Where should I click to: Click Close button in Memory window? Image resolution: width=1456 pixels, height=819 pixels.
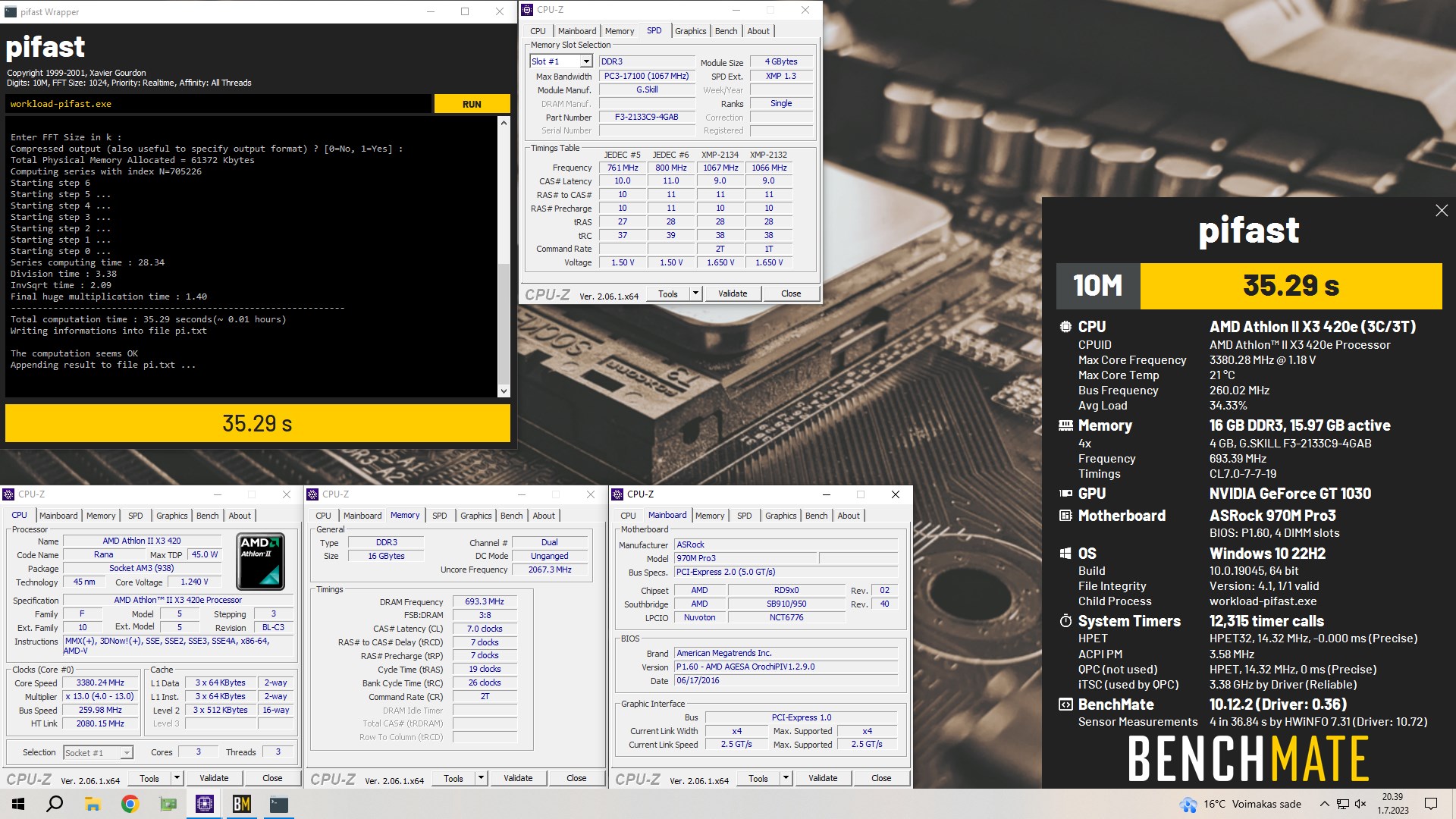pos(576,778)
